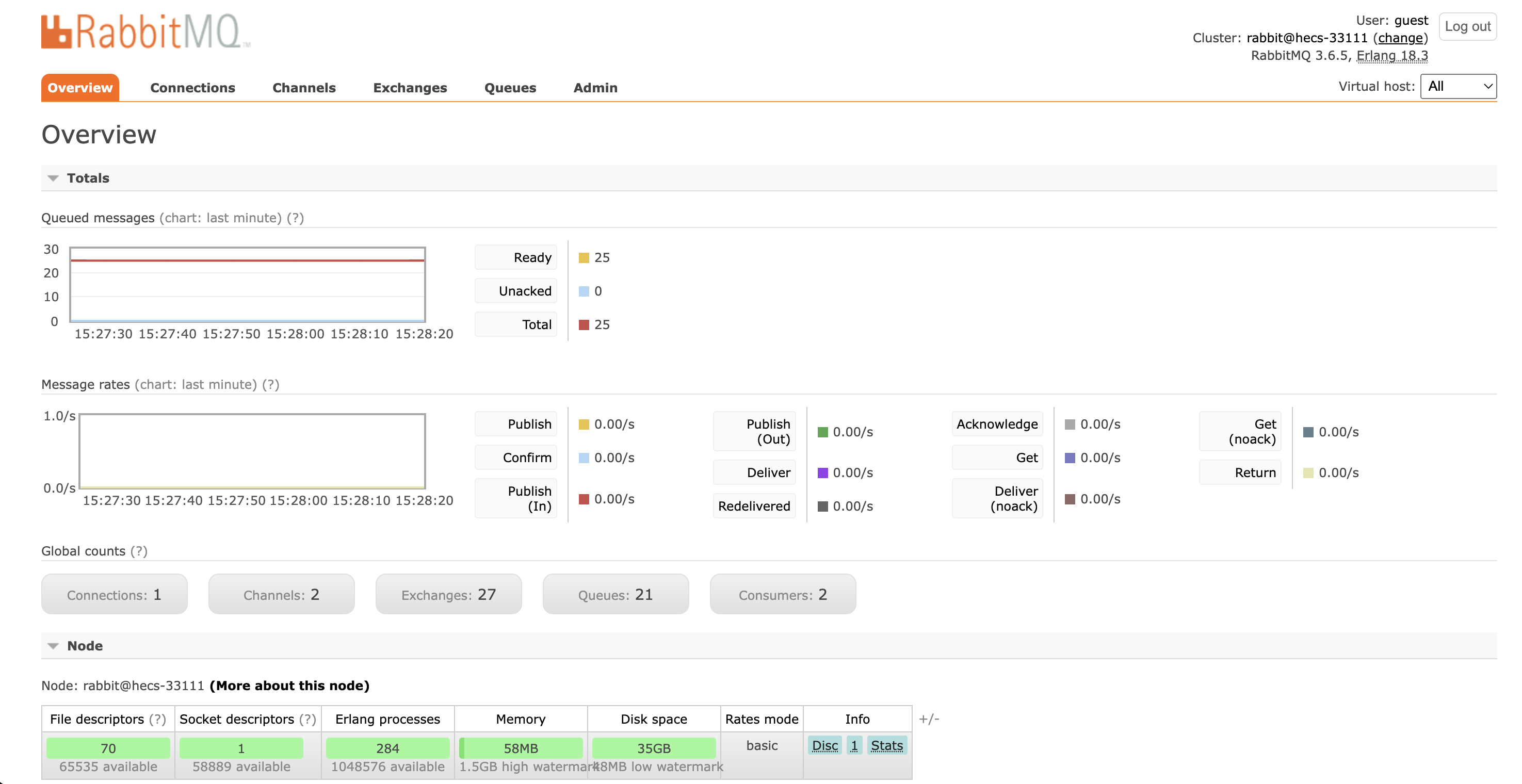
Task: Open help (?) for Queued messages
Action: coord(296,218)
